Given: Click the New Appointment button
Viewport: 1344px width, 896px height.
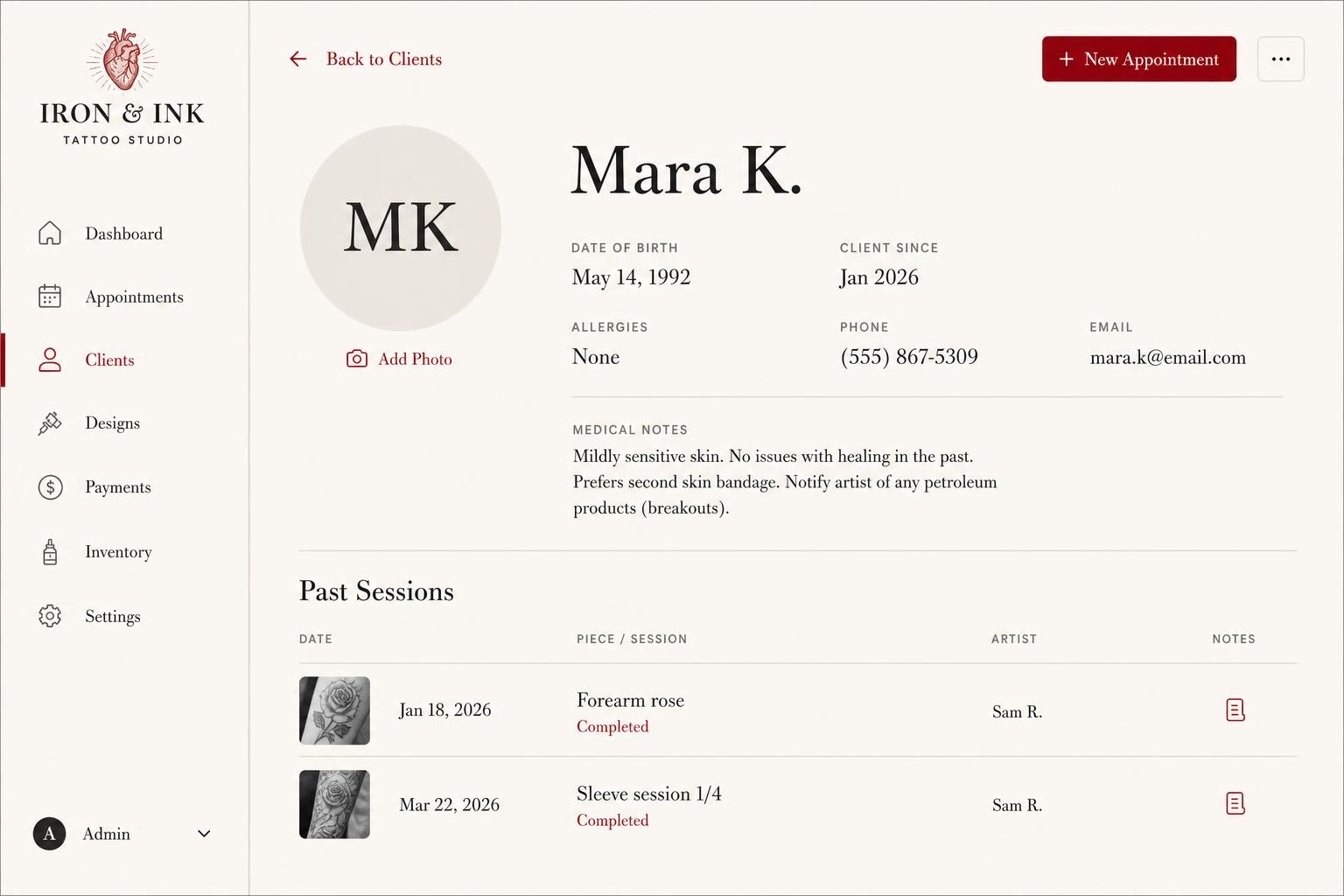Looking at the screenshot, I should [1139, 59].
